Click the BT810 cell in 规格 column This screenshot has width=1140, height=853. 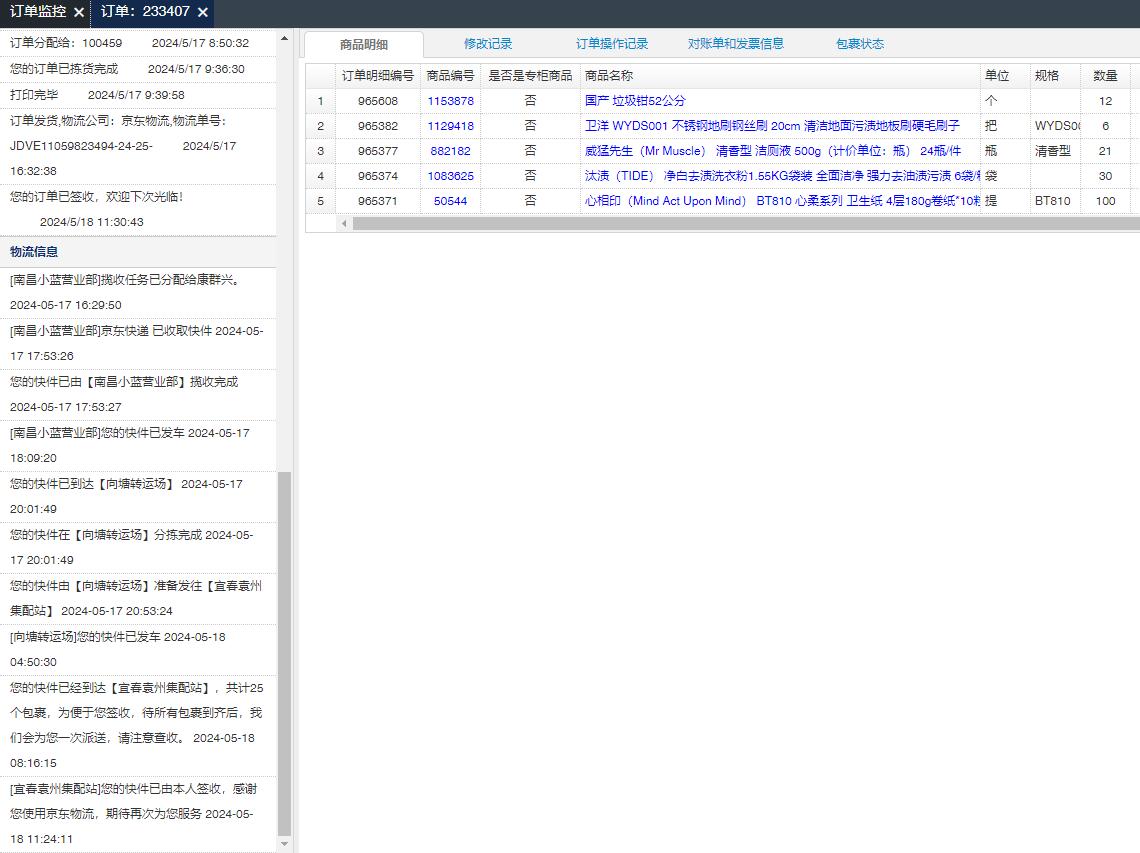click(x=1056, y=201)
